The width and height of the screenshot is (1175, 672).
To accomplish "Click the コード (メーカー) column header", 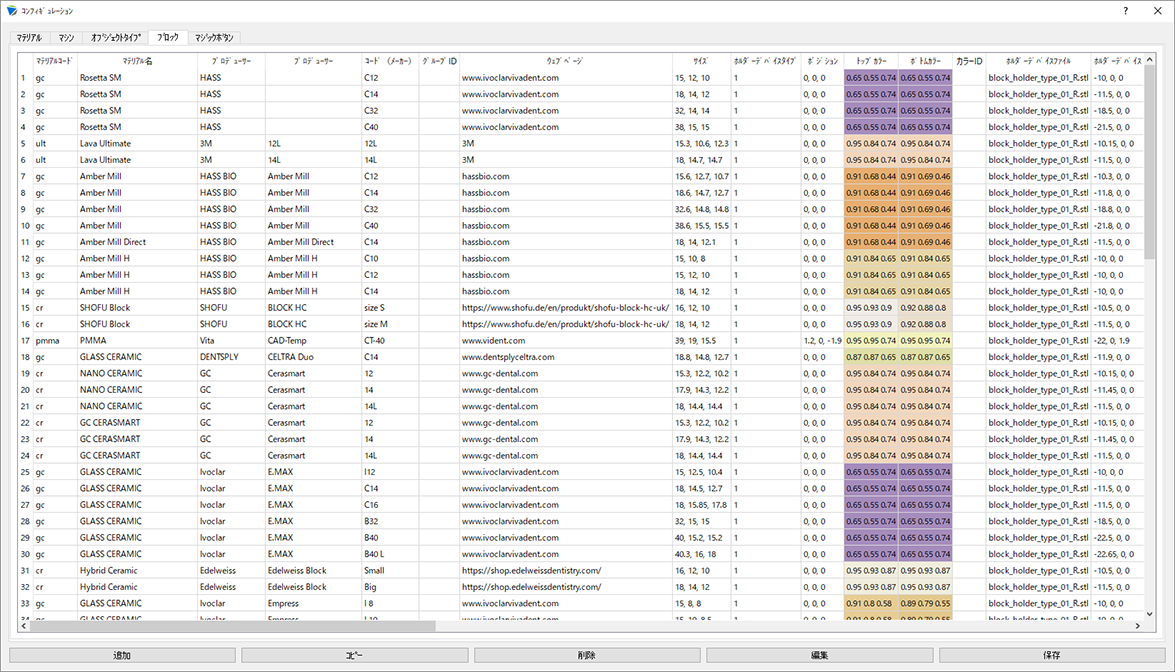I will (390, 61).
